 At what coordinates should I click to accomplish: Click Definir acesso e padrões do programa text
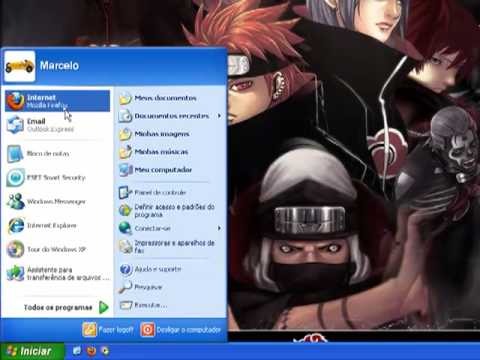[x=174, y=211]
